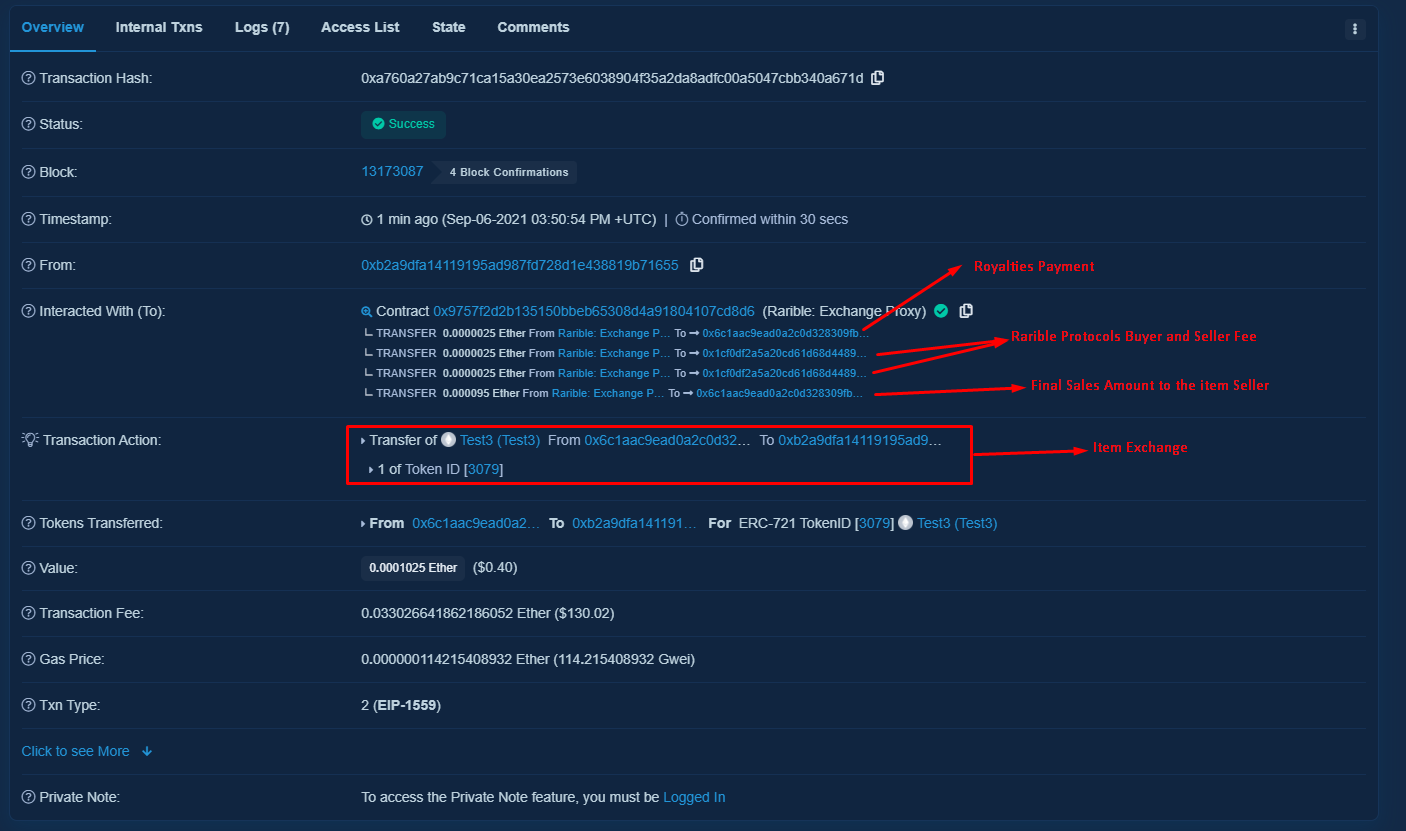Copy the Rarible contract address
Screen dimensions: 1406x831
coord(966,311)
